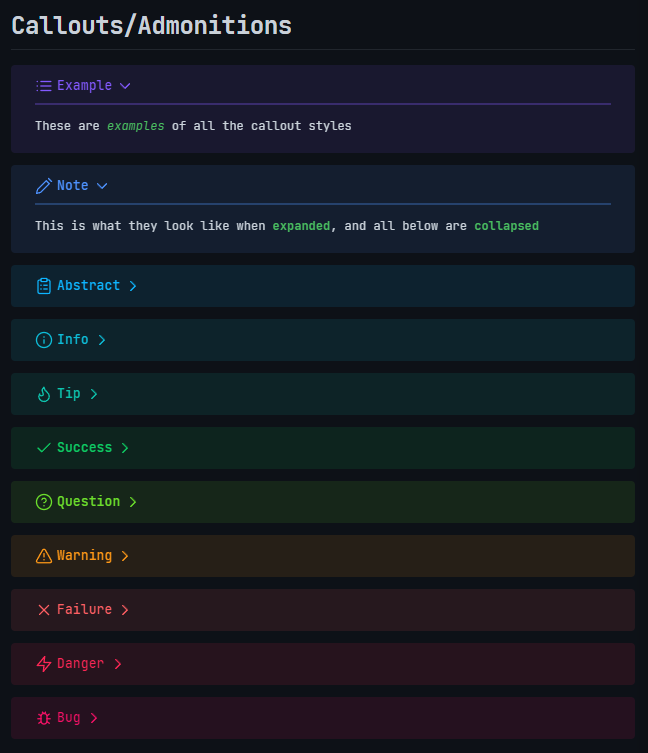Viewport: 648px width, 753px height.
Task: Click the Info callout title
Action: pyautogui.click(x=73, y=340)
